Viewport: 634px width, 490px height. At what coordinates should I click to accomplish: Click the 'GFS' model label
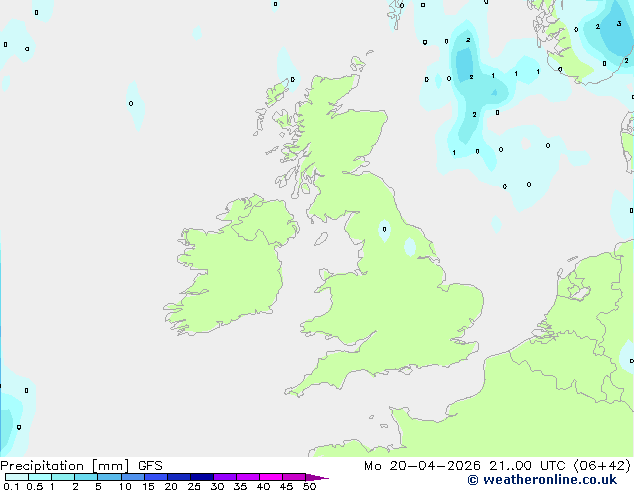click(x=150, y=466)
